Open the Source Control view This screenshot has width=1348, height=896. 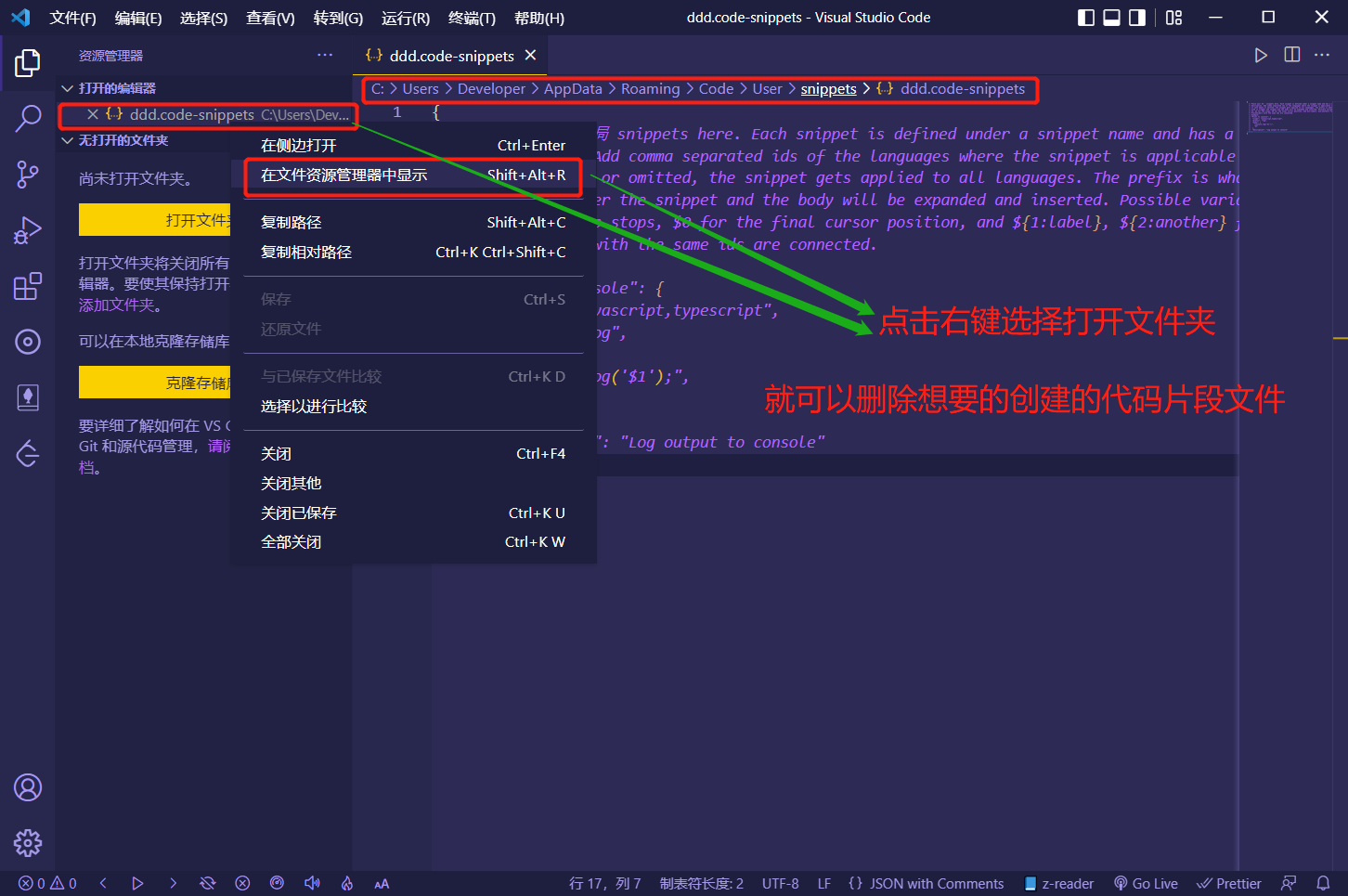pos(28,174)
